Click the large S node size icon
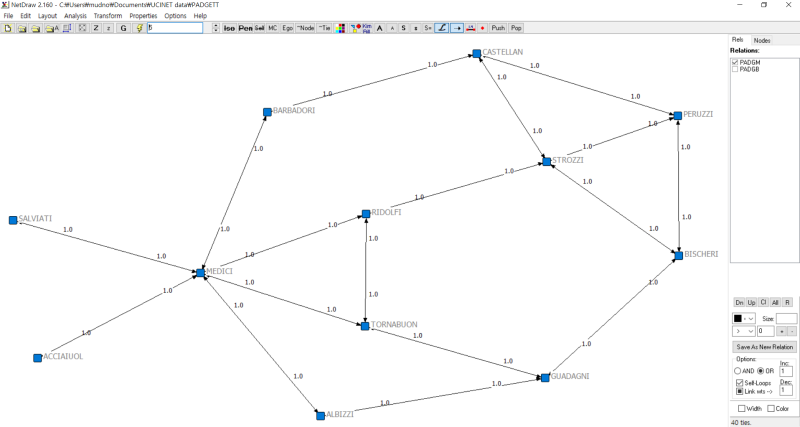This screenshot has width=800, height=427. click(x=404, y=28)
